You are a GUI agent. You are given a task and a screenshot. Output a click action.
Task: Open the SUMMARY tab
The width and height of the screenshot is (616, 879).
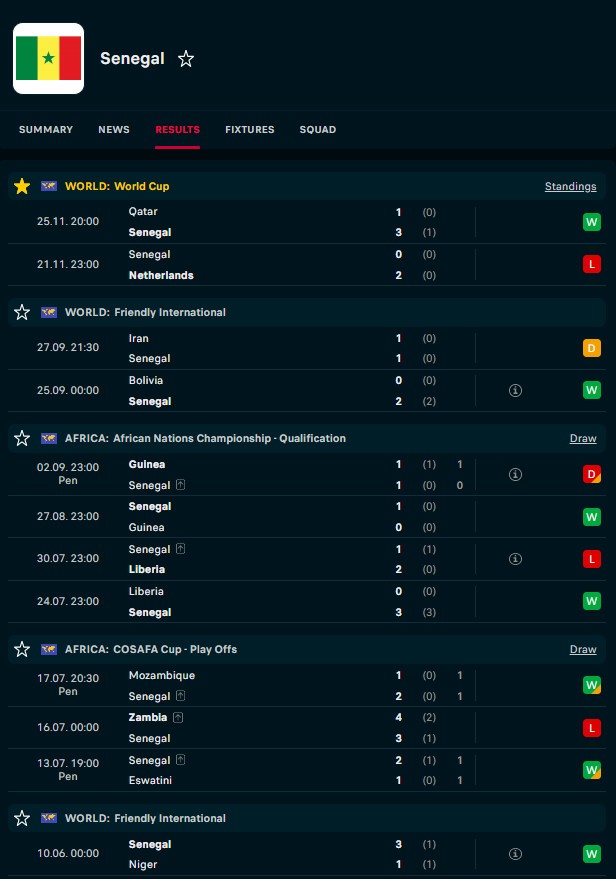(x=46, y=129)
